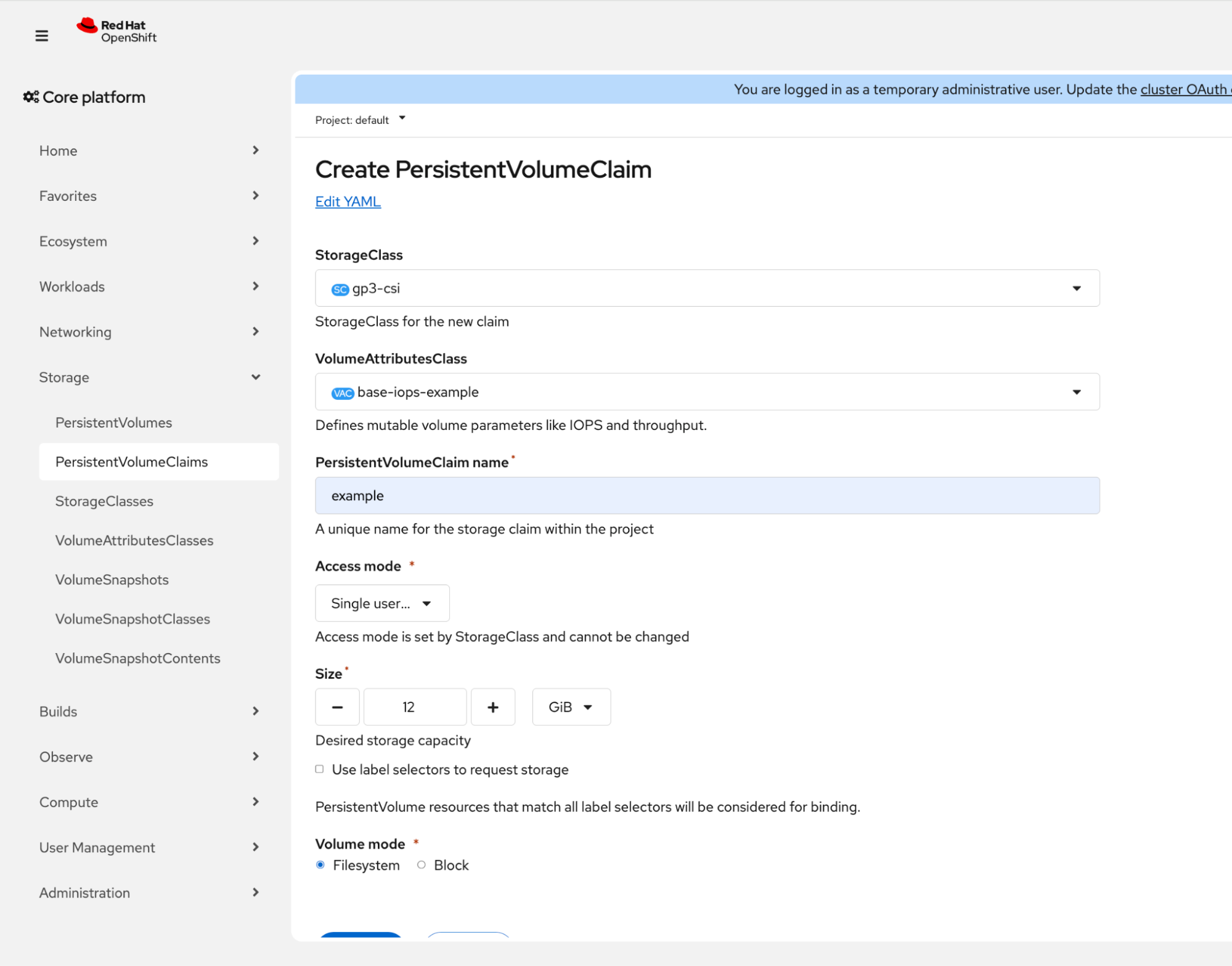Click the minus button to decrease size
The width and height of the screenshot is (1232, 966).
(x=337, y=707)
